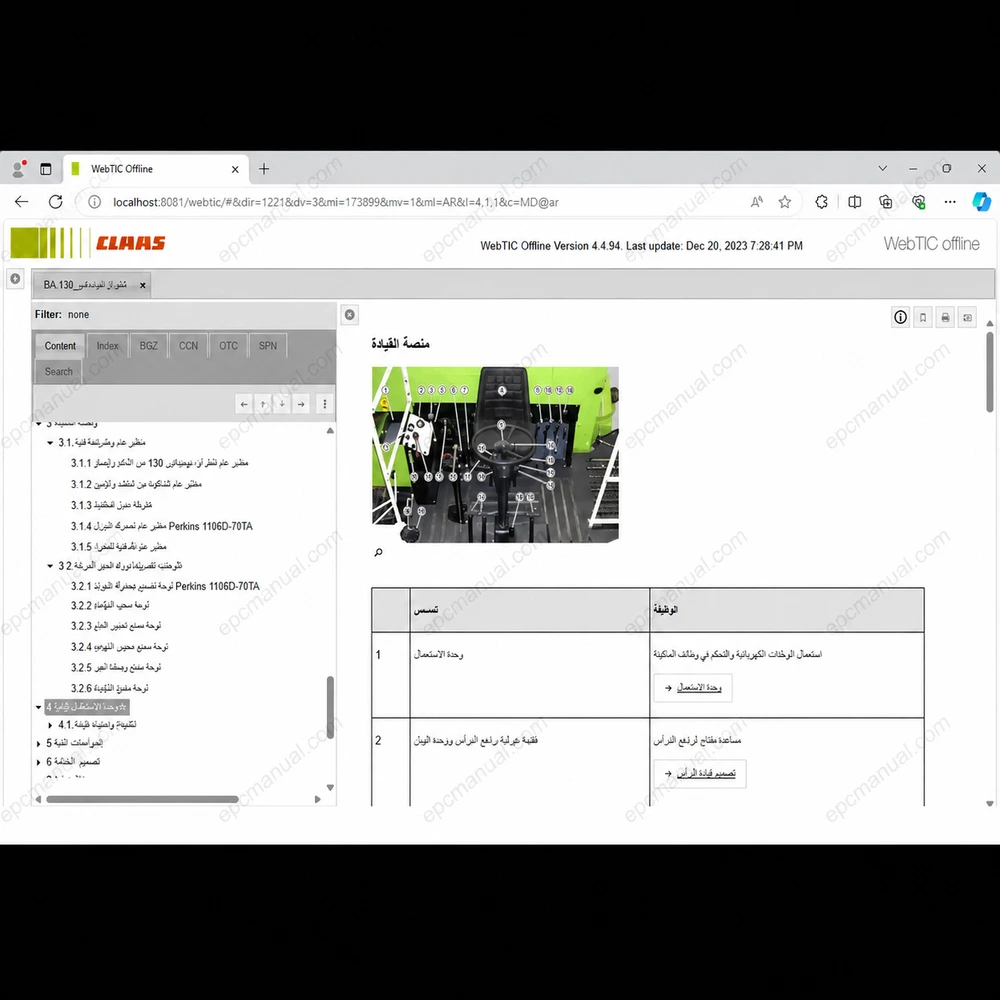Viewport: 1000px width, 1000px height.
Task: Open tree item 3.2.6
Action: (110, 688)
